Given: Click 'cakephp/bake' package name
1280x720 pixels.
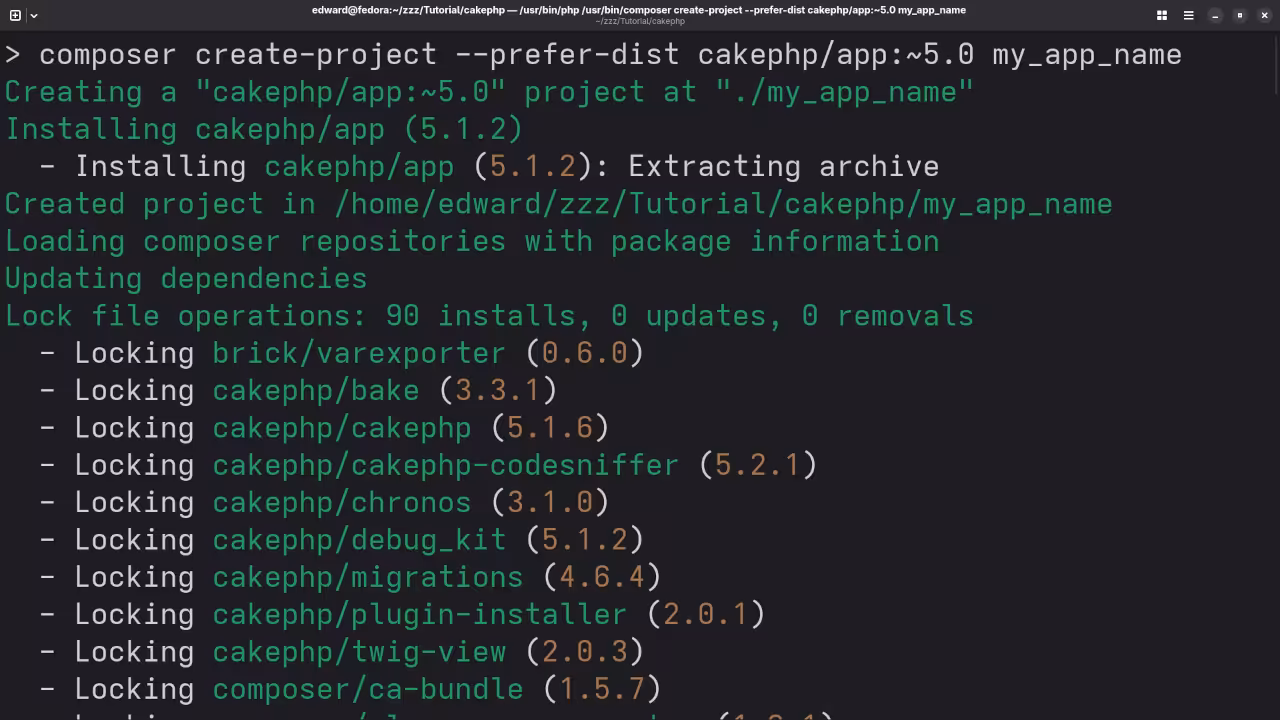Looking at the screenshot, I should (316, 390).
